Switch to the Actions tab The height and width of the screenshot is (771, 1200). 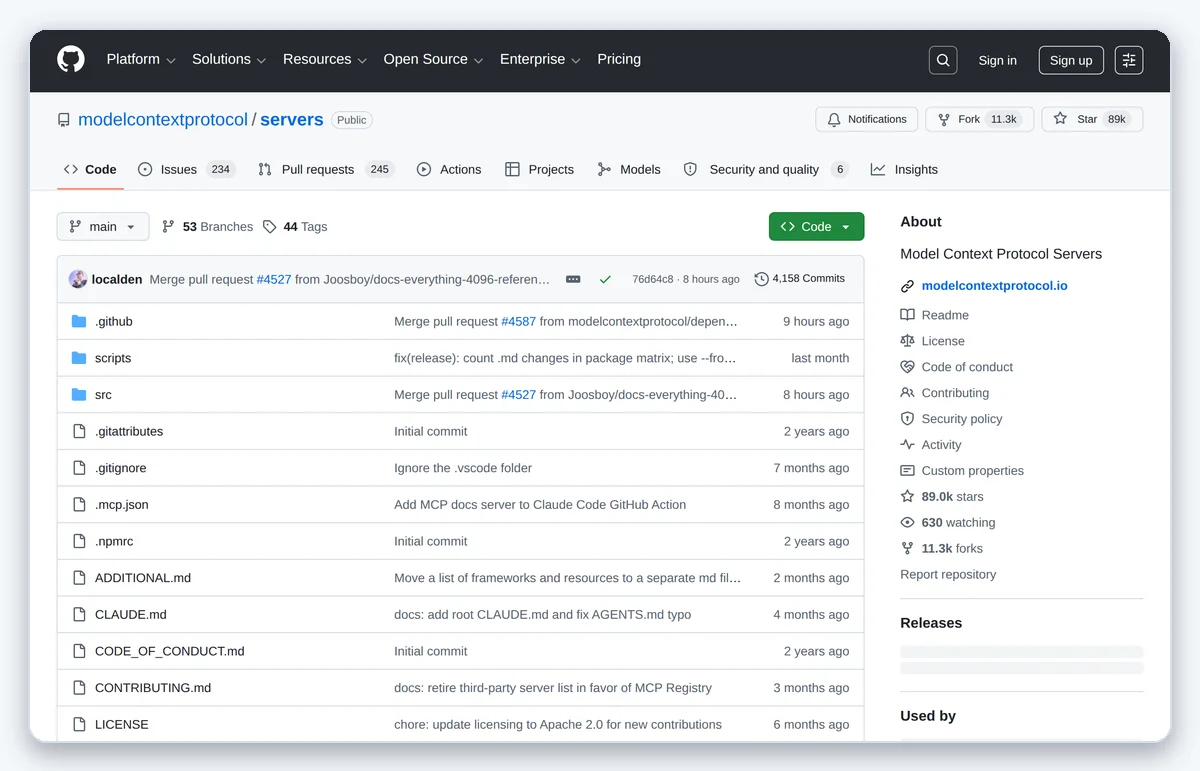[x=449, y=169]
